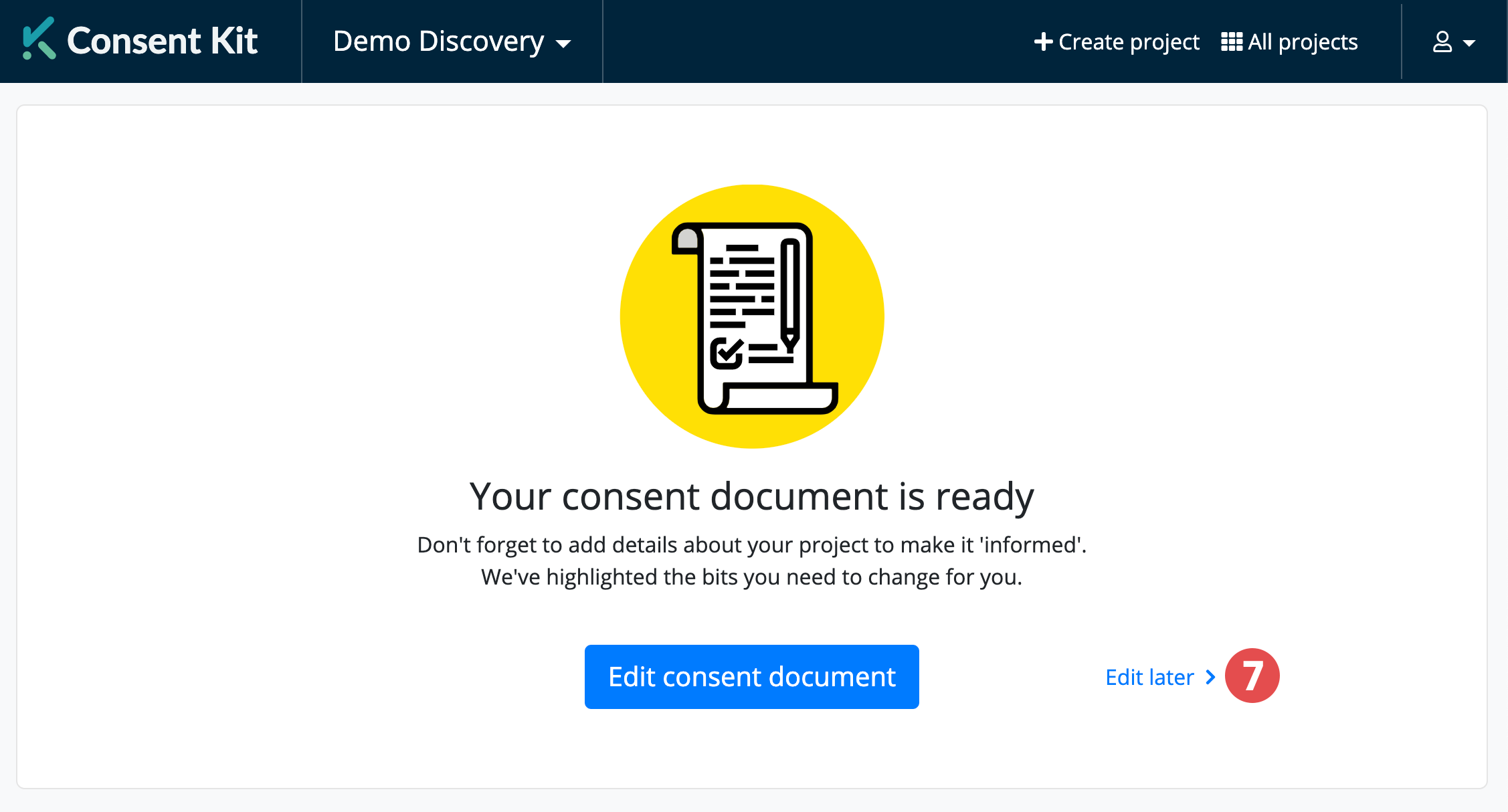This screenshot has height=812, width=1508.
Task: Open the Demo Discovery project dropdown
Action: (438, 41)
